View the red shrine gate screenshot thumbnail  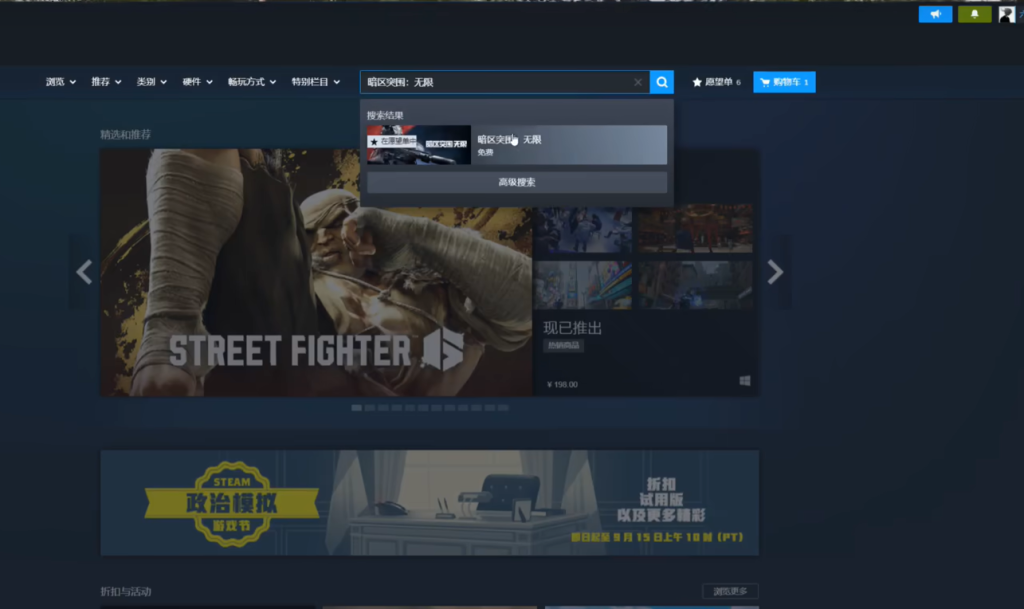point(695,229)
